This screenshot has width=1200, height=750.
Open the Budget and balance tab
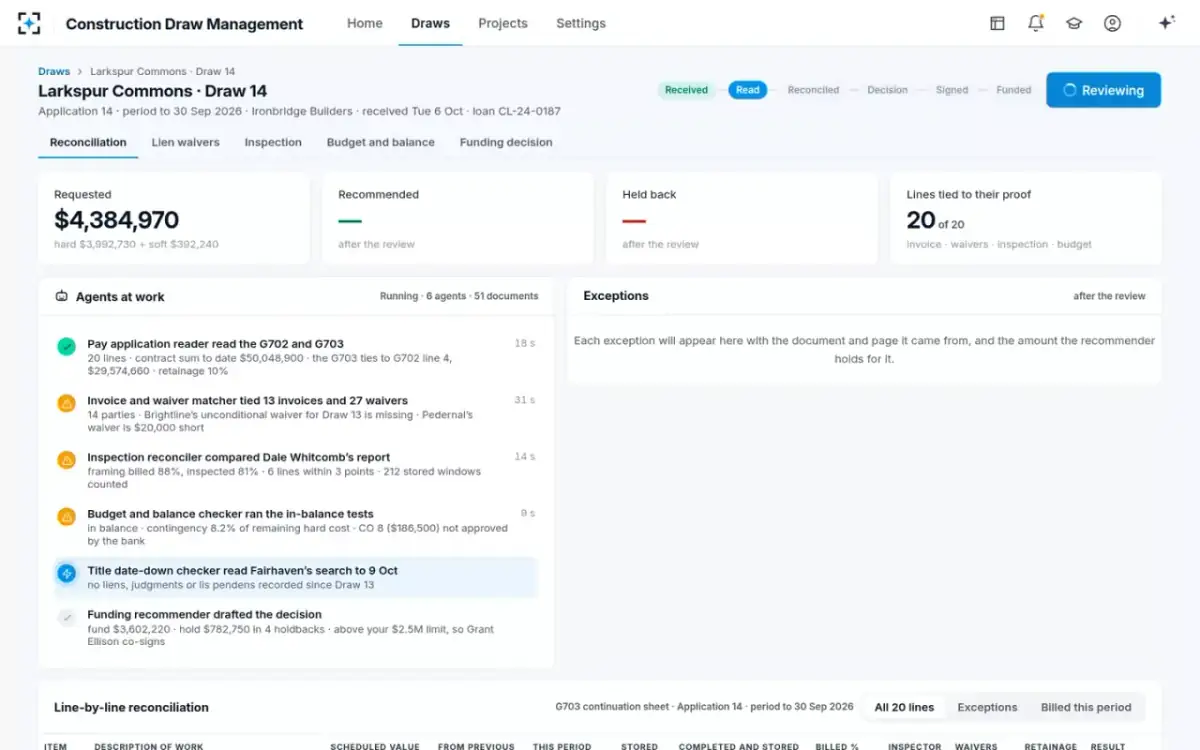pos(381,142)
